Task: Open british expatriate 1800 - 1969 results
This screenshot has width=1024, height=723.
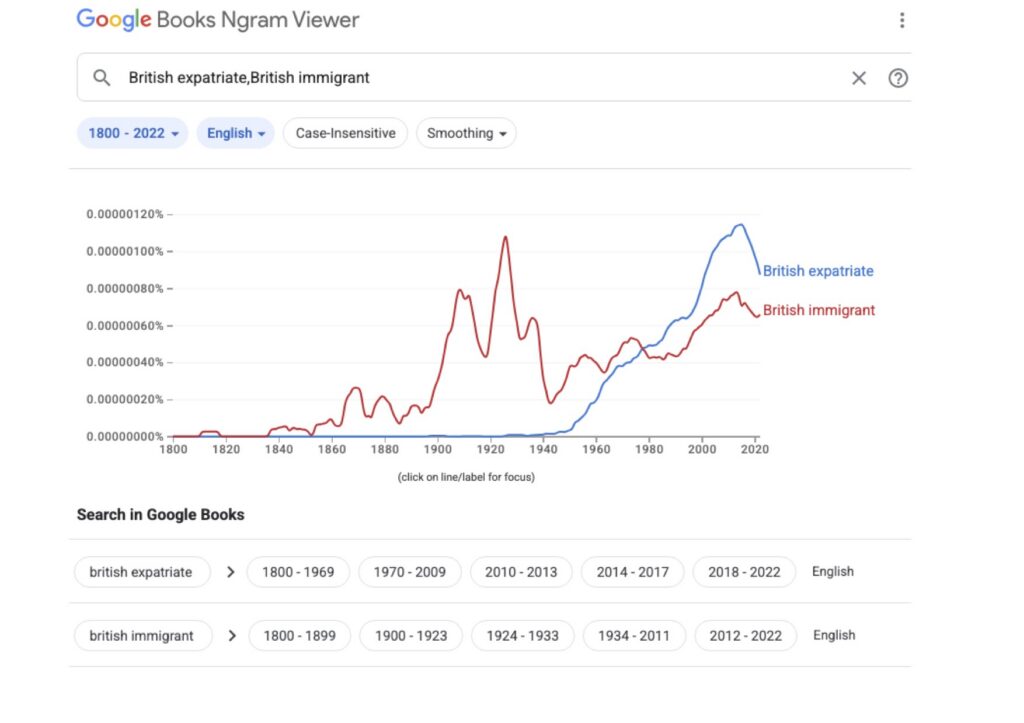Action: [298, 572]
